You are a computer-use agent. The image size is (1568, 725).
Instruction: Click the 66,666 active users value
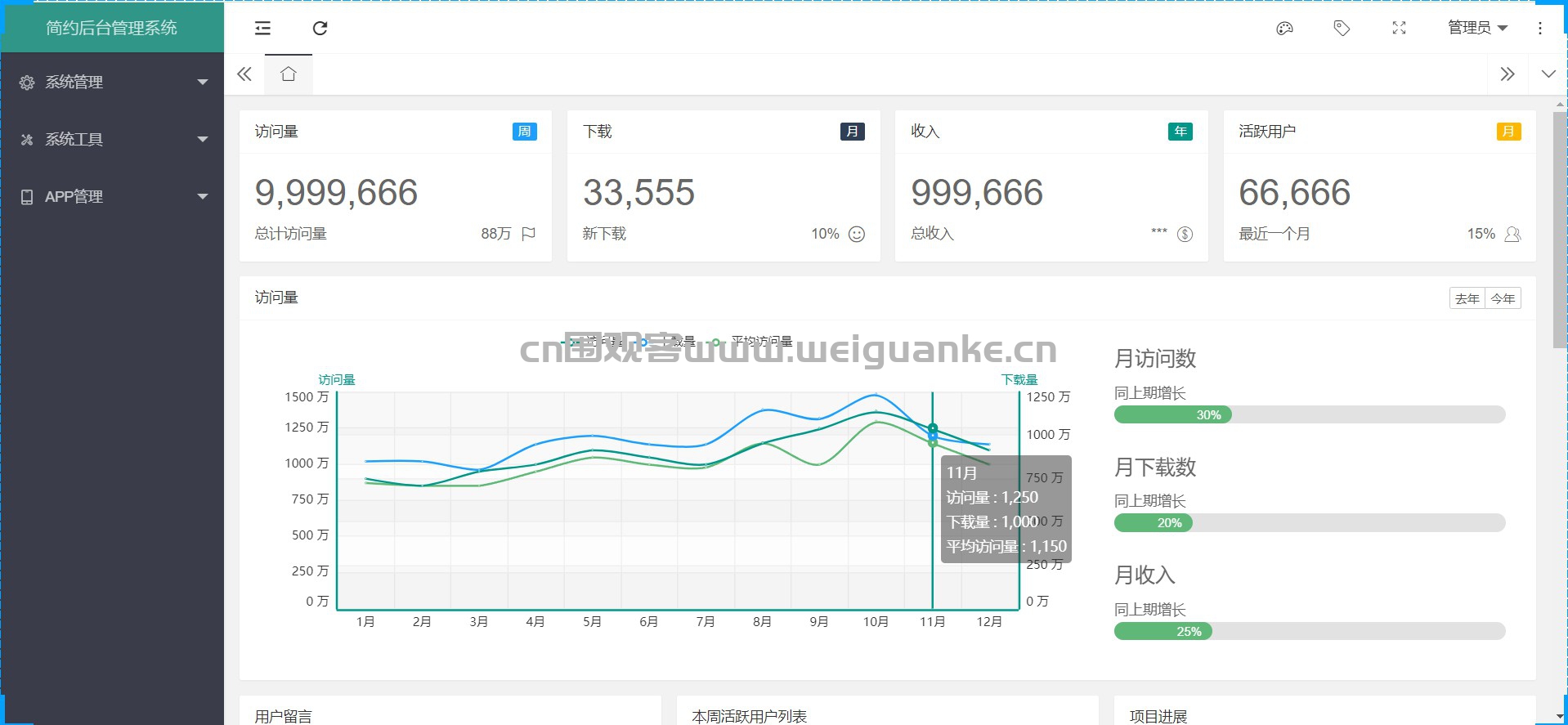click(1294, 193)
